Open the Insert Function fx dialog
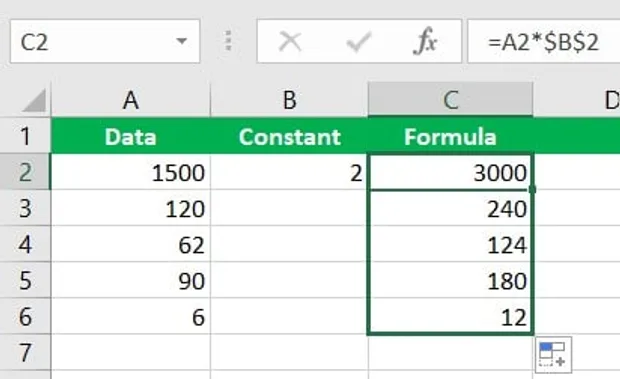This screenshot has width=620, height=379. pos(425,41)
